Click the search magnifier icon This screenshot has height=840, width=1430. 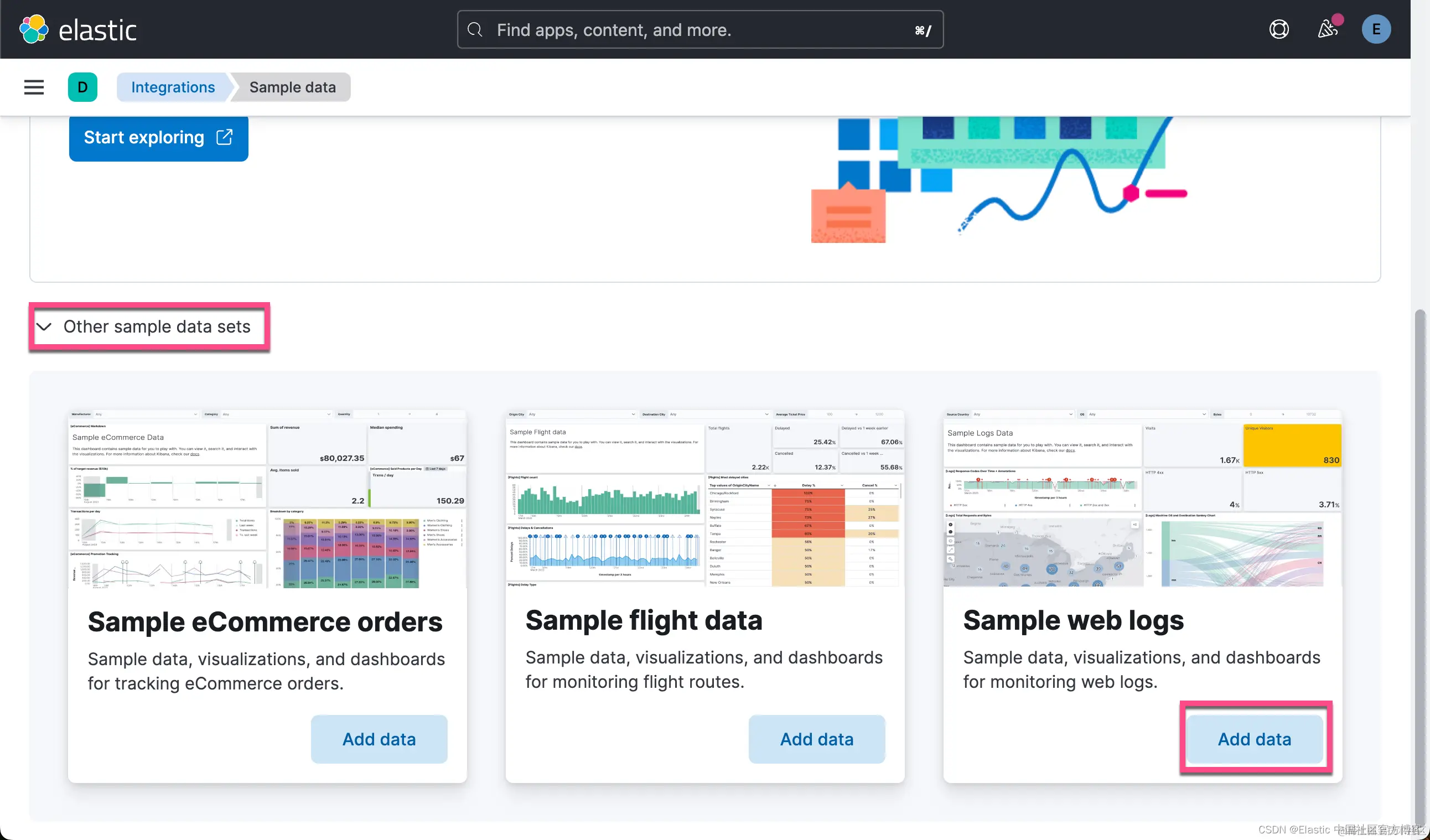tap(475, 29)
